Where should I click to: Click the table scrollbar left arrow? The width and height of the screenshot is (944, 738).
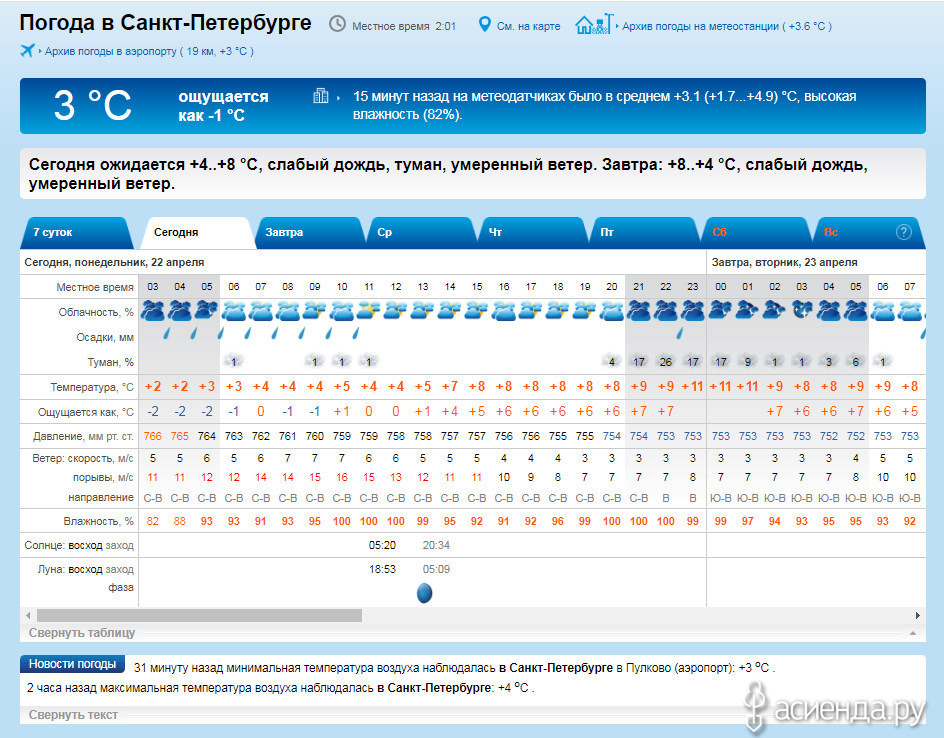point(28,615)
